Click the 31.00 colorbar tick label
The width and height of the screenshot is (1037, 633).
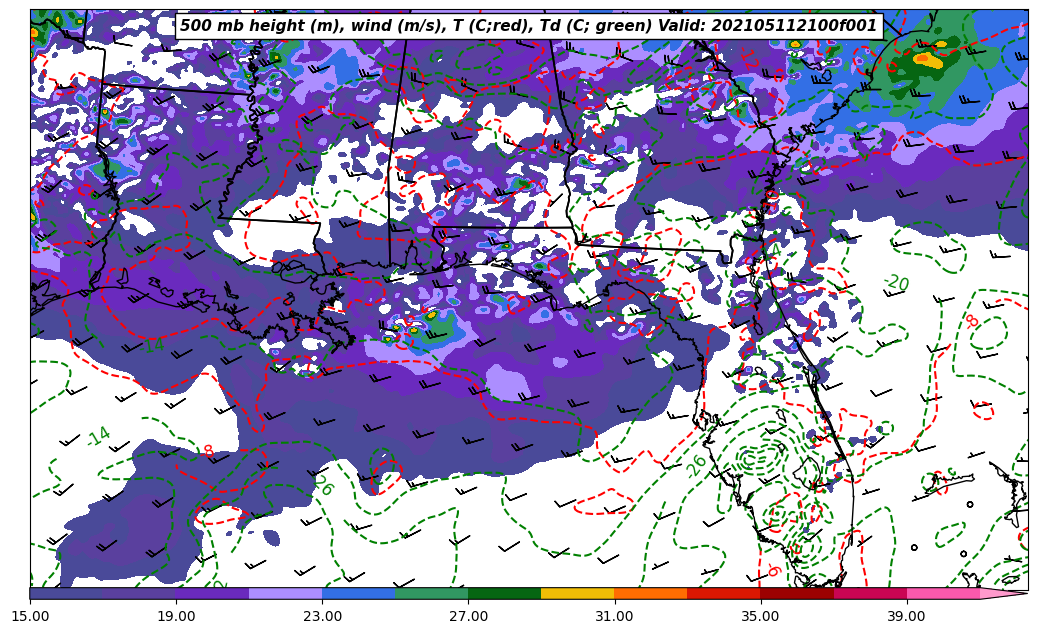pos(614,617)
